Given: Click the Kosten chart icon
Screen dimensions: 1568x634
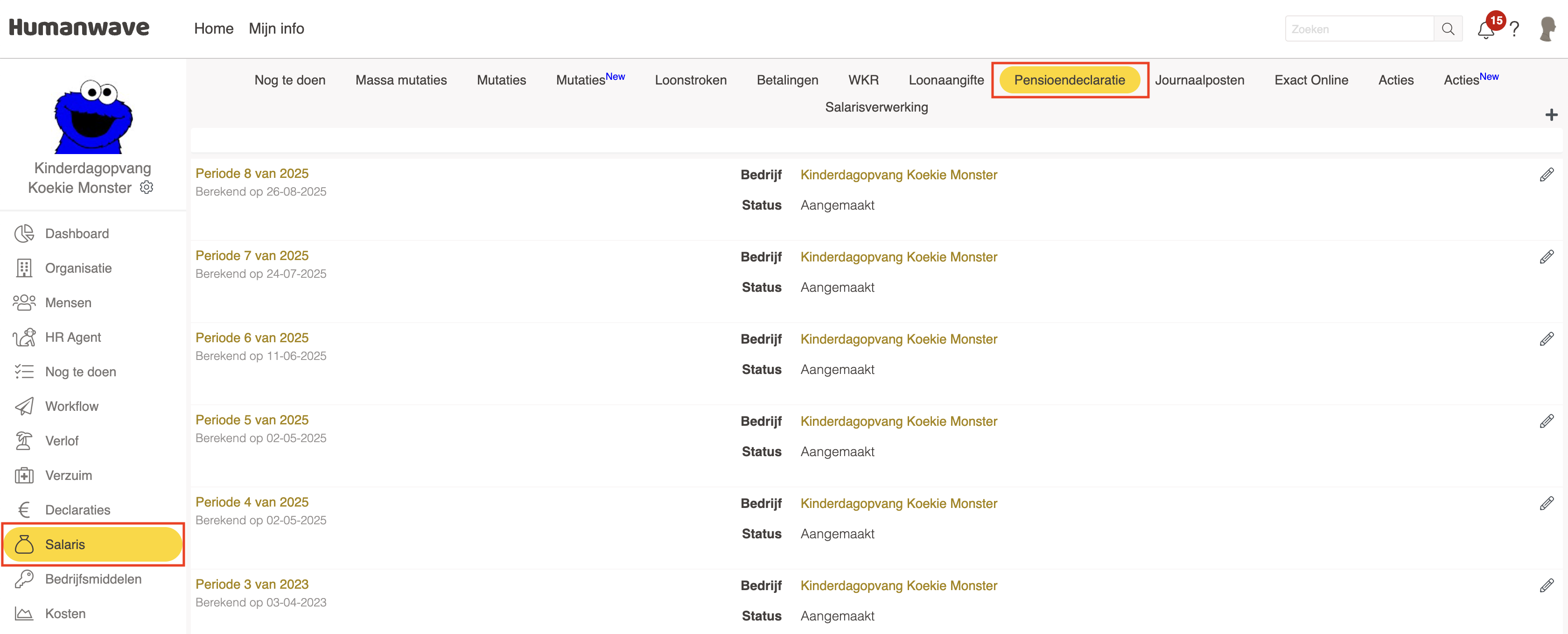Looking at the screenshot, I should point(24,613).
